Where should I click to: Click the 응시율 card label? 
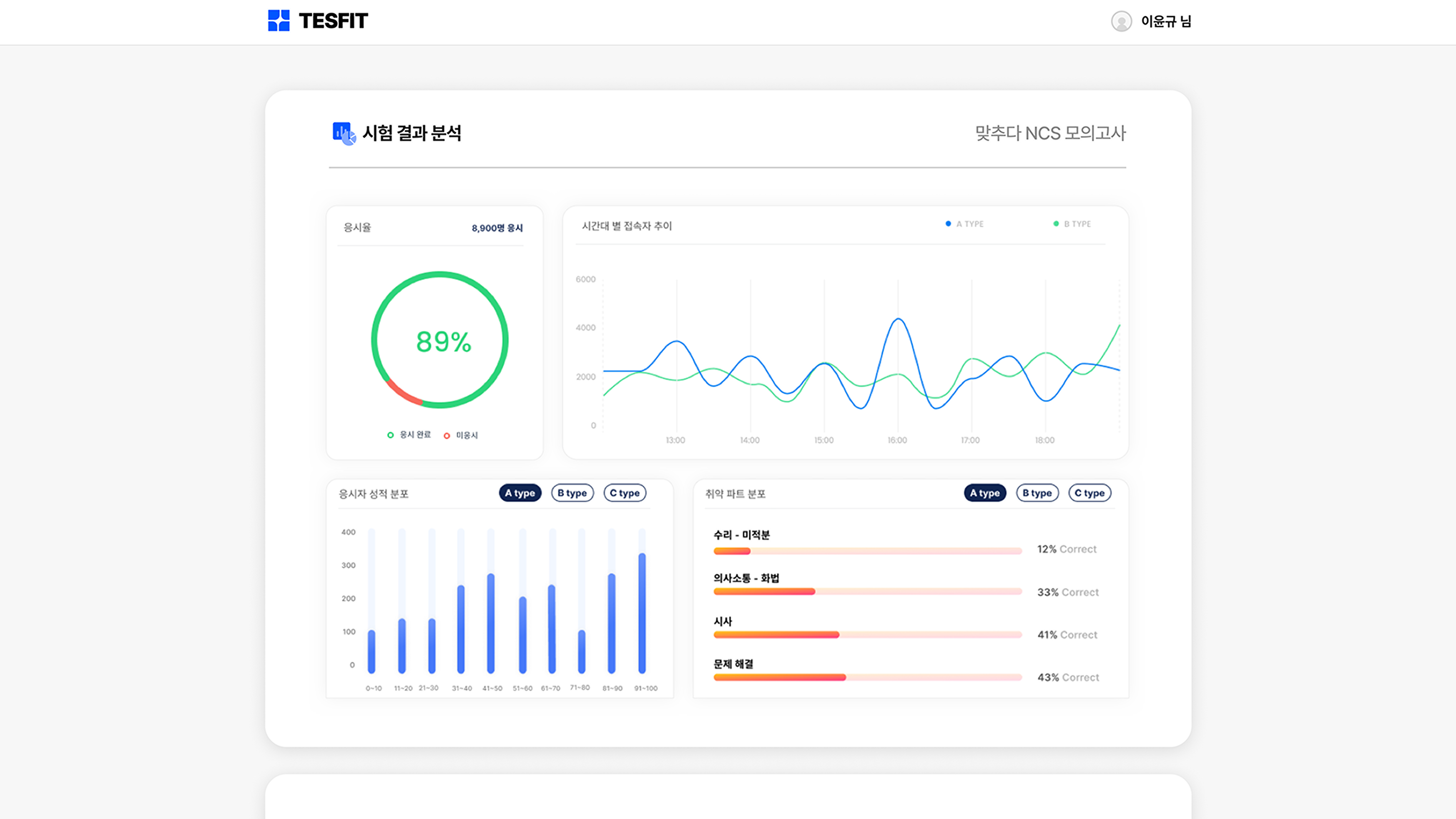[357, 227]
